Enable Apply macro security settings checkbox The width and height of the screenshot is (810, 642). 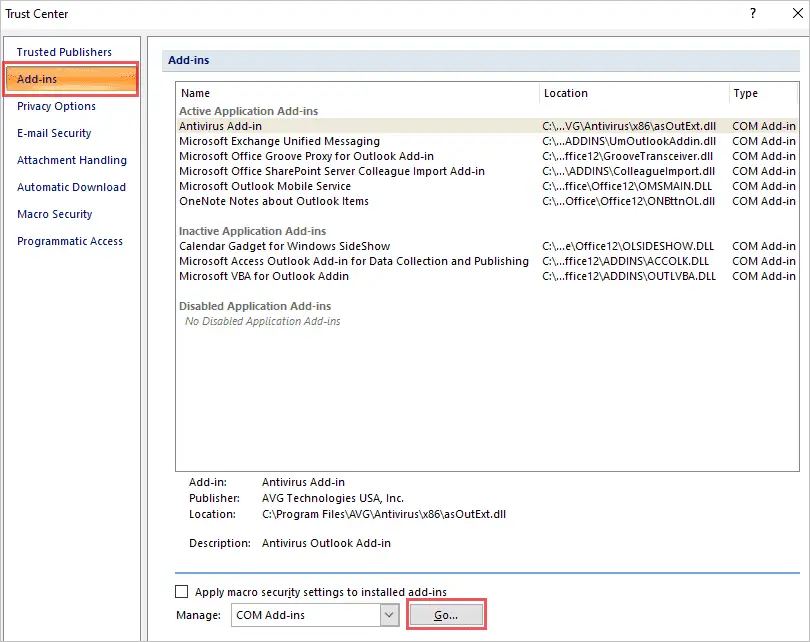point(181,591)
